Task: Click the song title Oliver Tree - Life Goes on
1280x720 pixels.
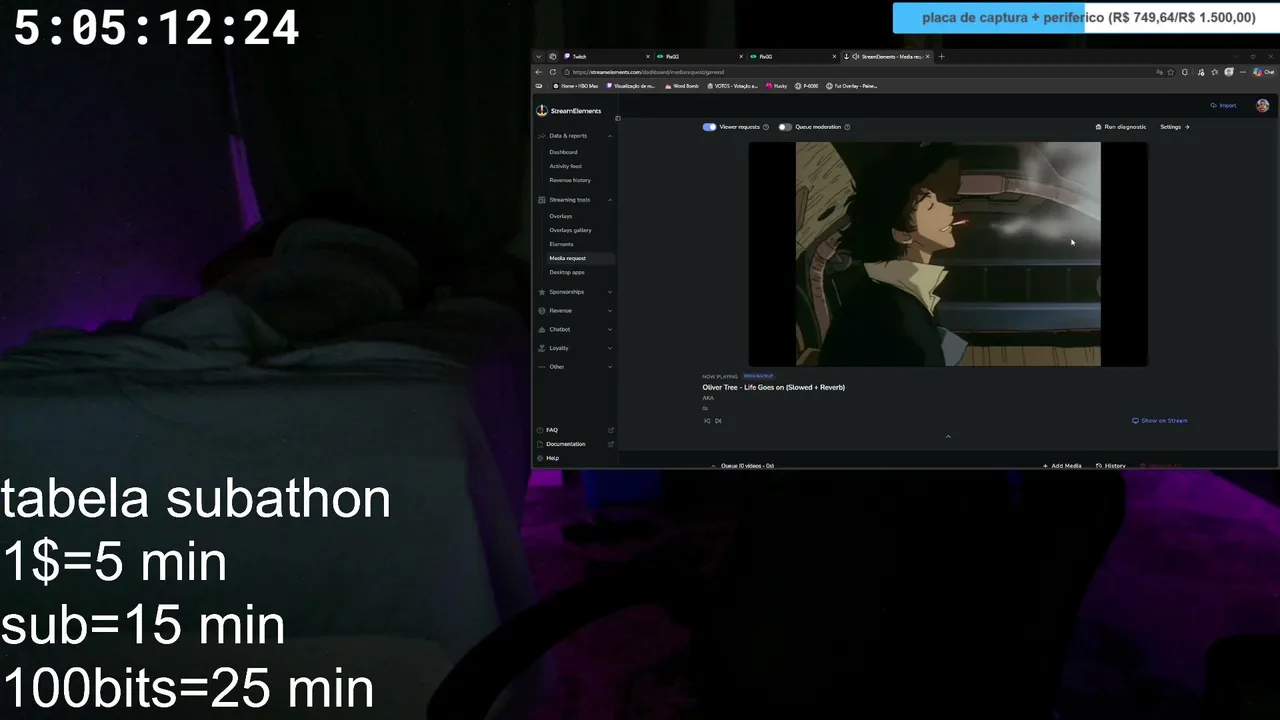Action: click(773, 387)
